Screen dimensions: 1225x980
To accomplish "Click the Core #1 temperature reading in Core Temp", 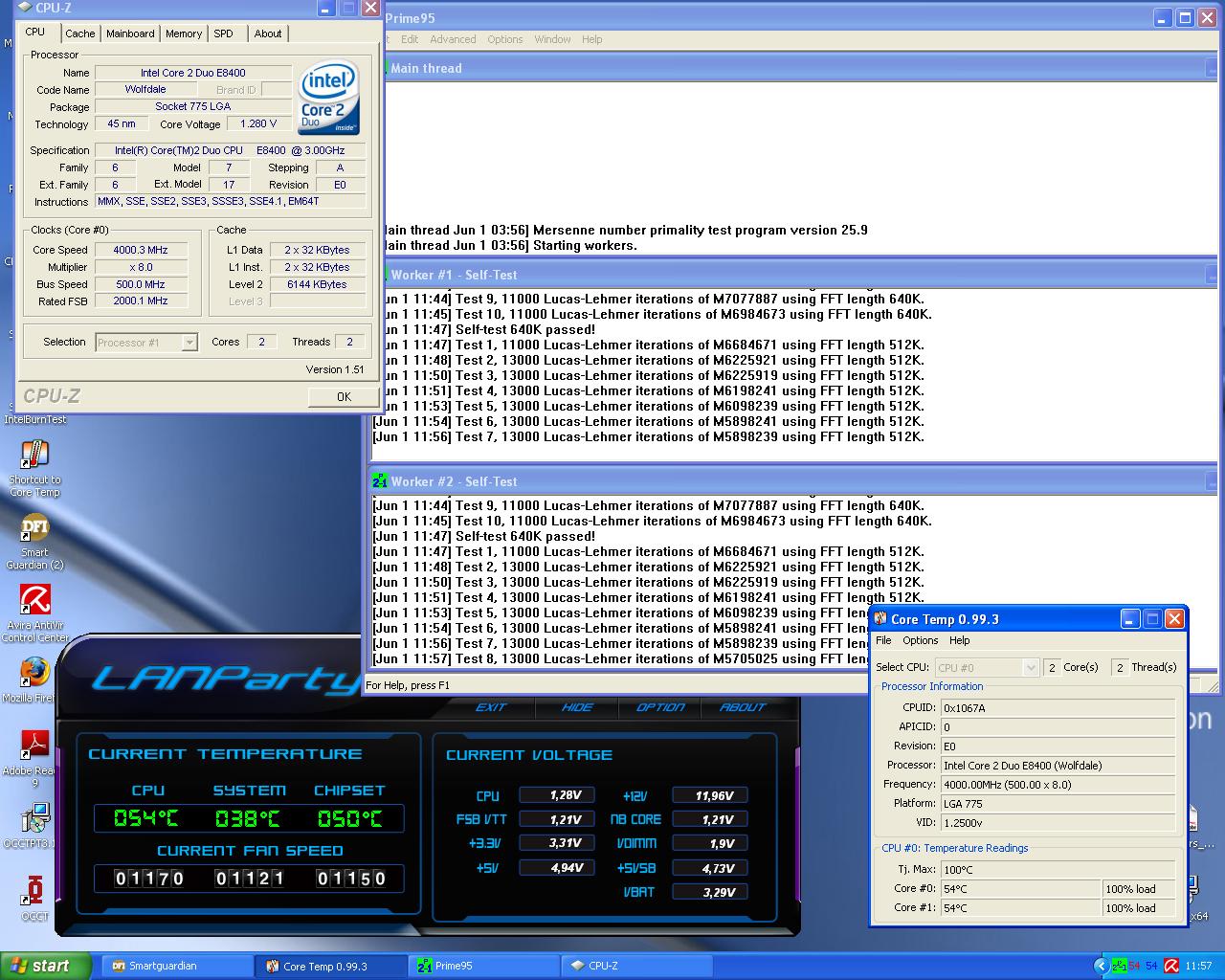I will click(x=1020, y=908).
